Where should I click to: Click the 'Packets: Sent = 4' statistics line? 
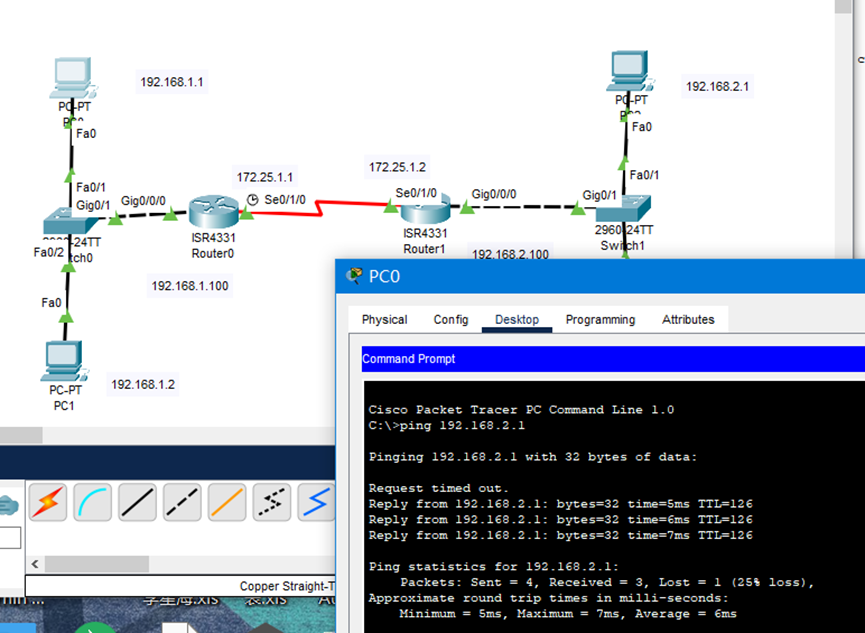pyautogui.click(x=607, y=582)
